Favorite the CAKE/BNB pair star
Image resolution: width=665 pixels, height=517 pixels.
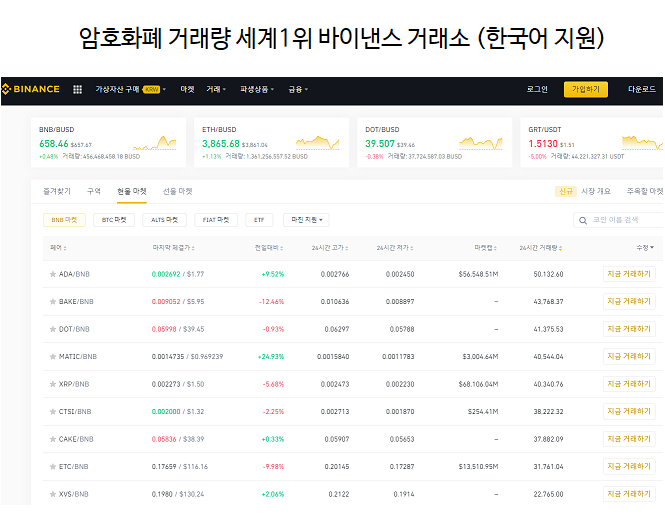point(53,439)
